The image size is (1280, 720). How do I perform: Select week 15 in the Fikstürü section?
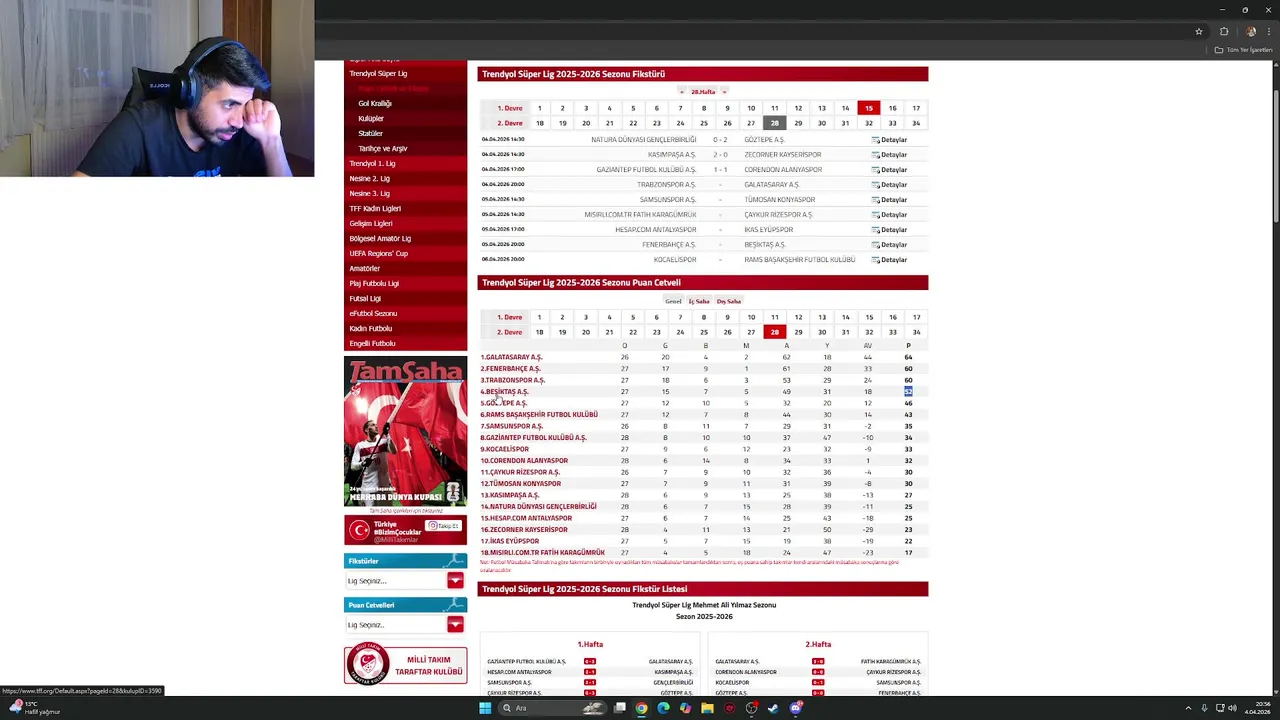(x=869, y=108)
